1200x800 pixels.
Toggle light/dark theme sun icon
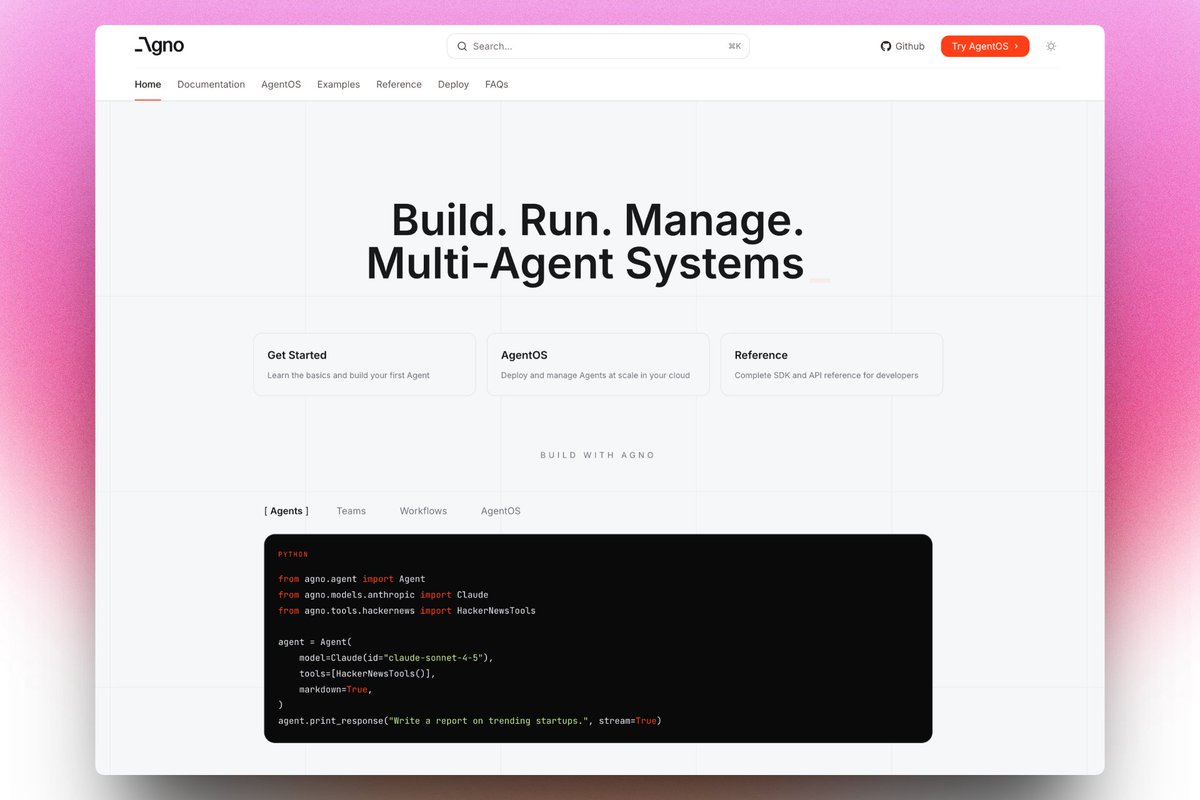(1050, 46)
